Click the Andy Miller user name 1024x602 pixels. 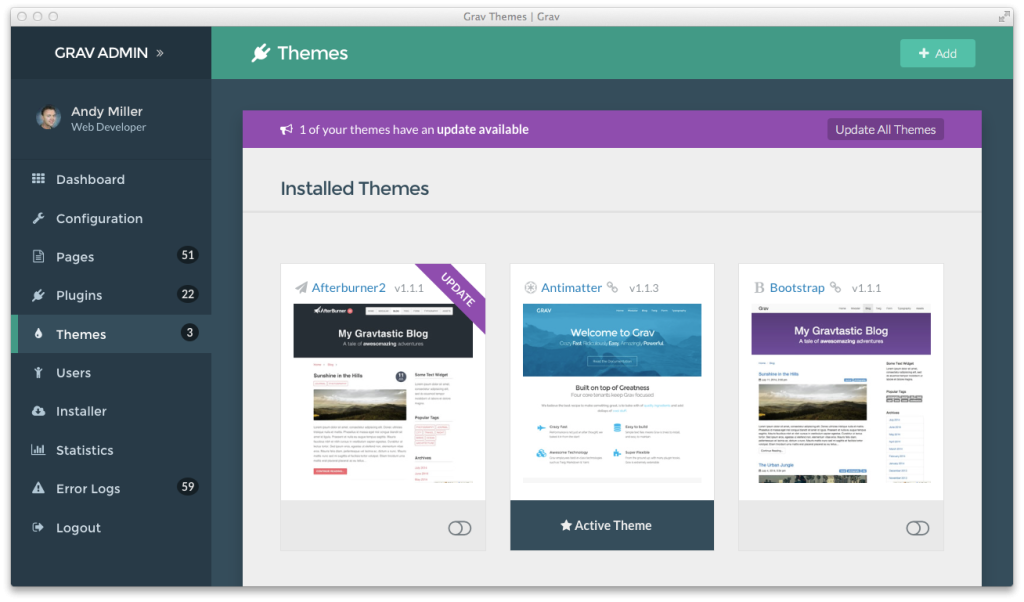pyautogui.click(x=106, y=111)
